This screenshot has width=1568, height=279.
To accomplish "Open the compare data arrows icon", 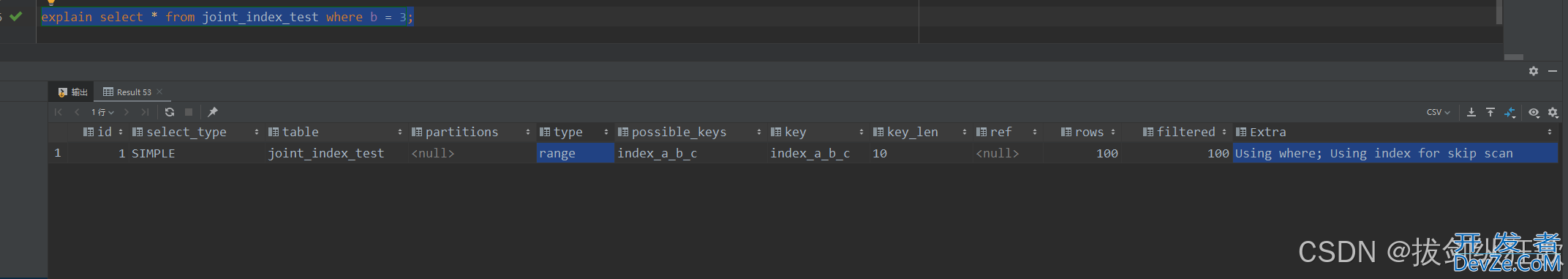I will pos(1510,112).
